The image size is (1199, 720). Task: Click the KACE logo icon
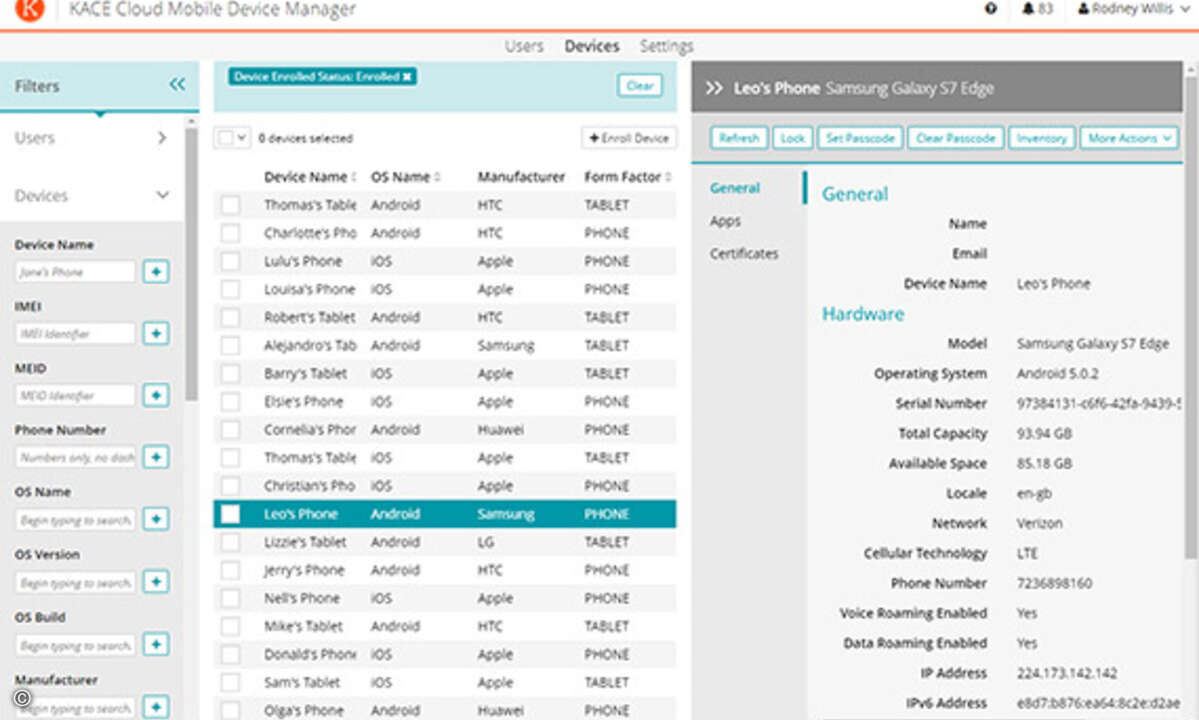29,9
